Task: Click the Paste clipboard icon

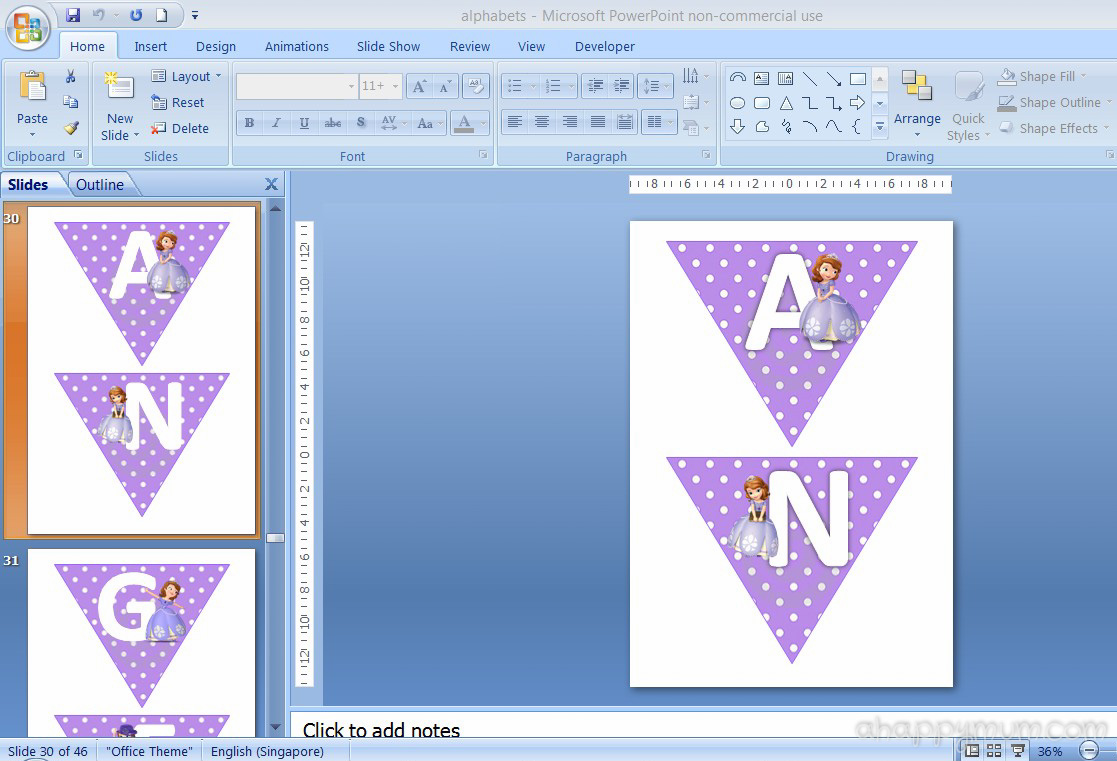Action: click(x=32, y=86)
